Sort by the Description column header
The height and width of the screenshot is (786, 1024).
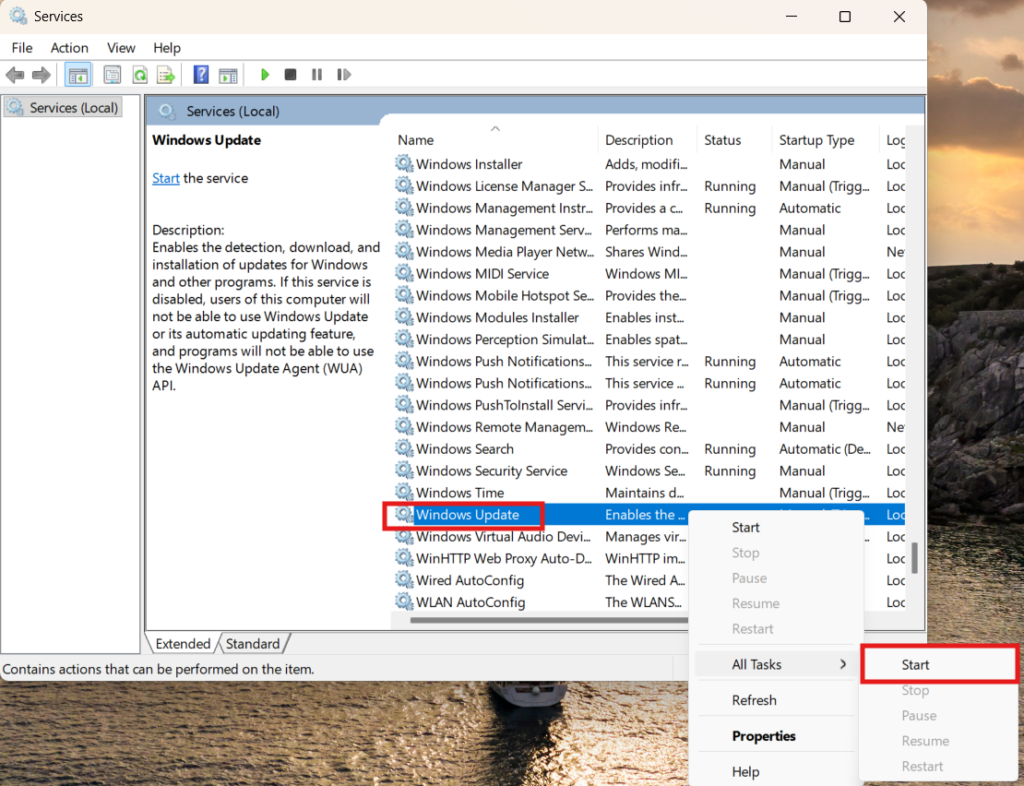tap(647, 140)
